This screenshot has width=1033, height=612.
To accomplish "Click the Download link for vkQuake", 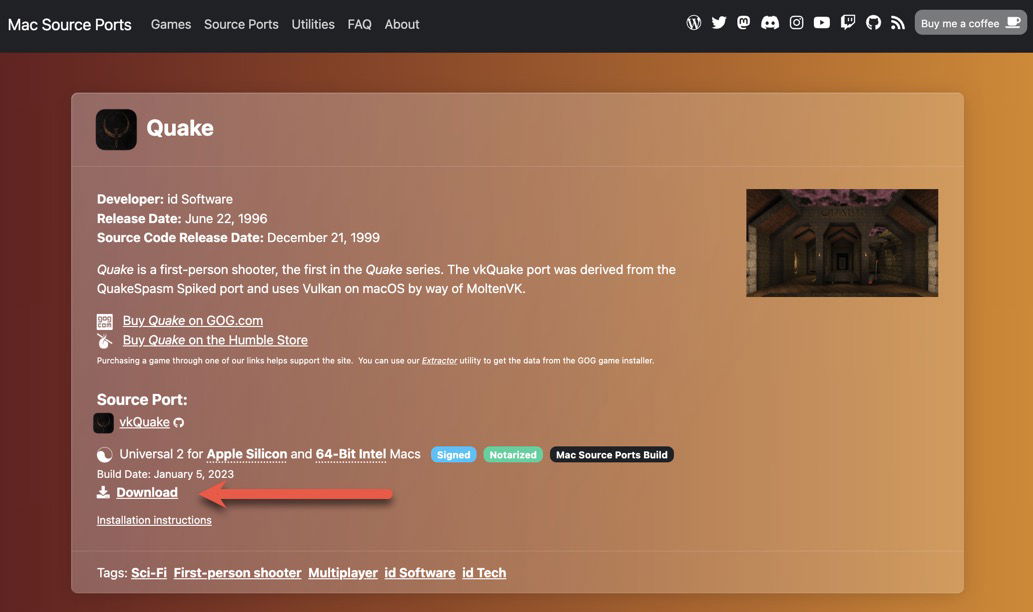I will click(x=147, y=491).
